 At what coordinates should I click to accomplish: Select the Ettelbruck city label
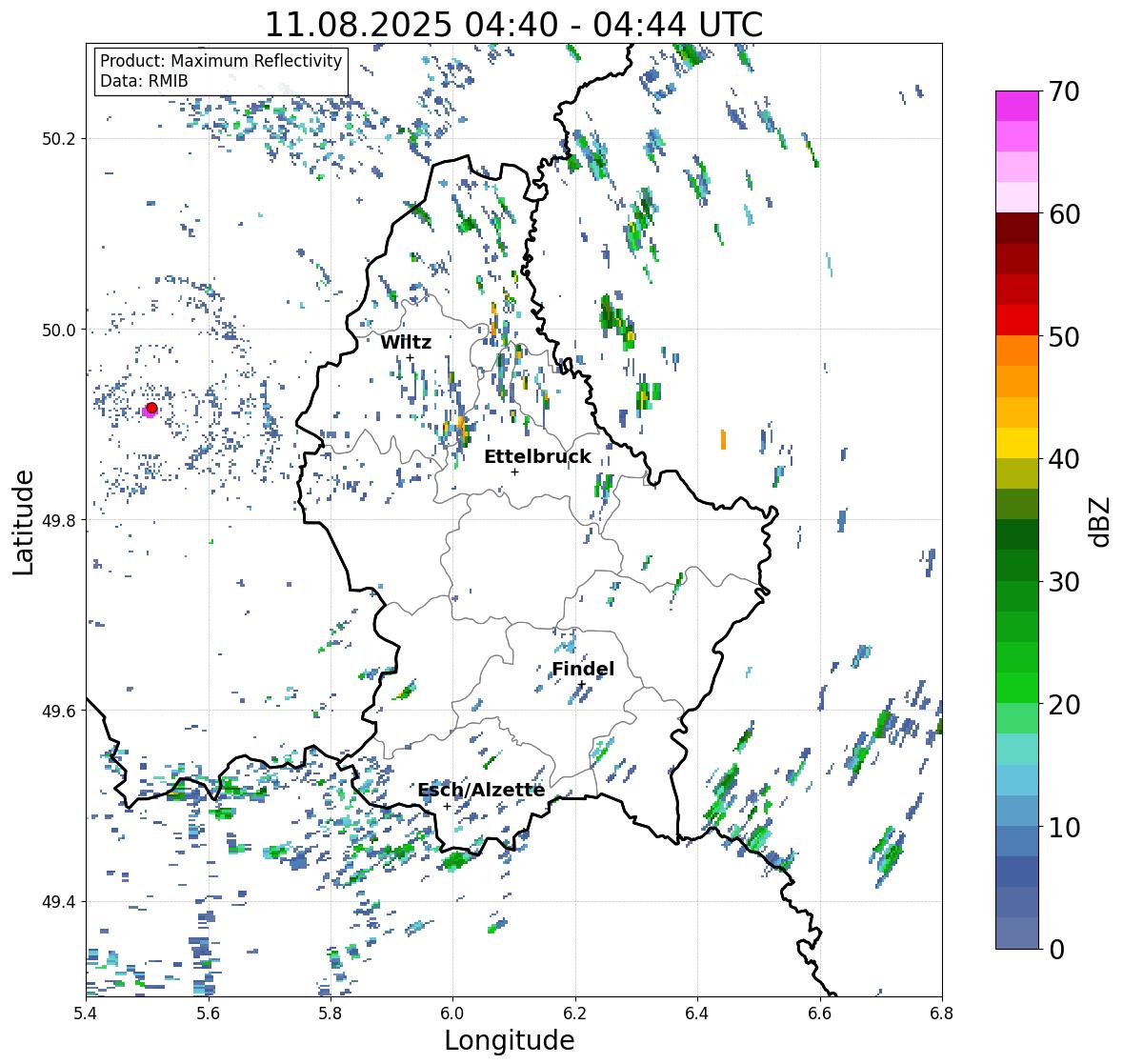[x=537, y=457]
